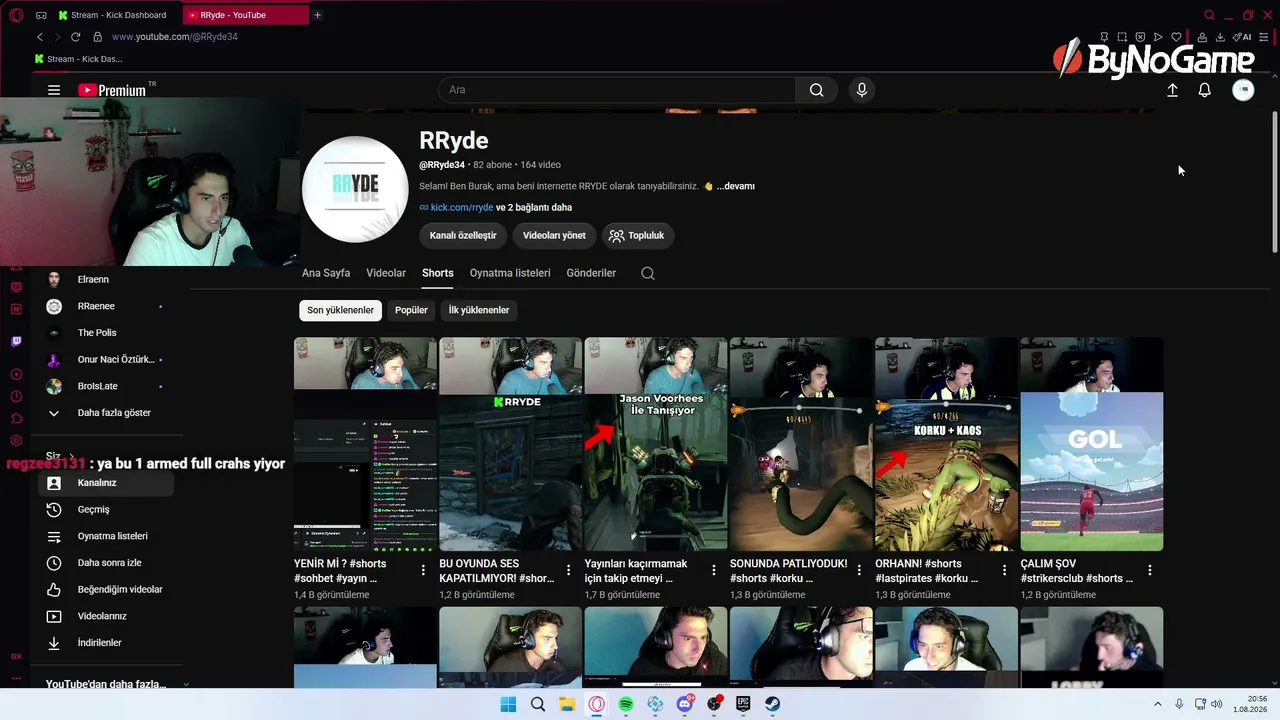
Task: Reload the YouTube page
Action: tap(75, 37)
